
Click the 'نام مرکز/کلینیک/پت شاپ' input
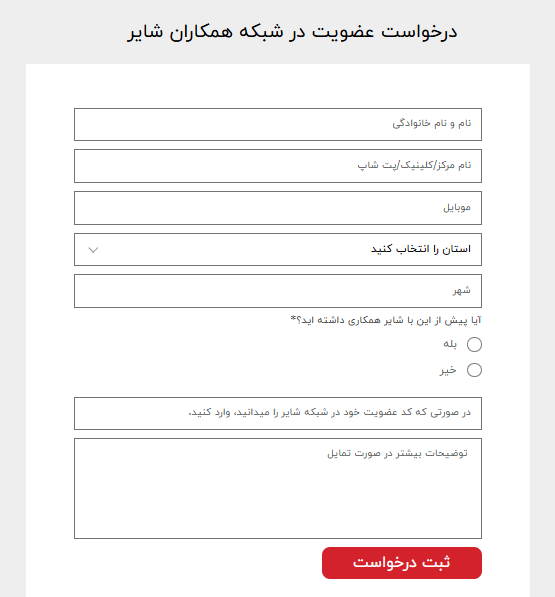click(x=278, y=166)
